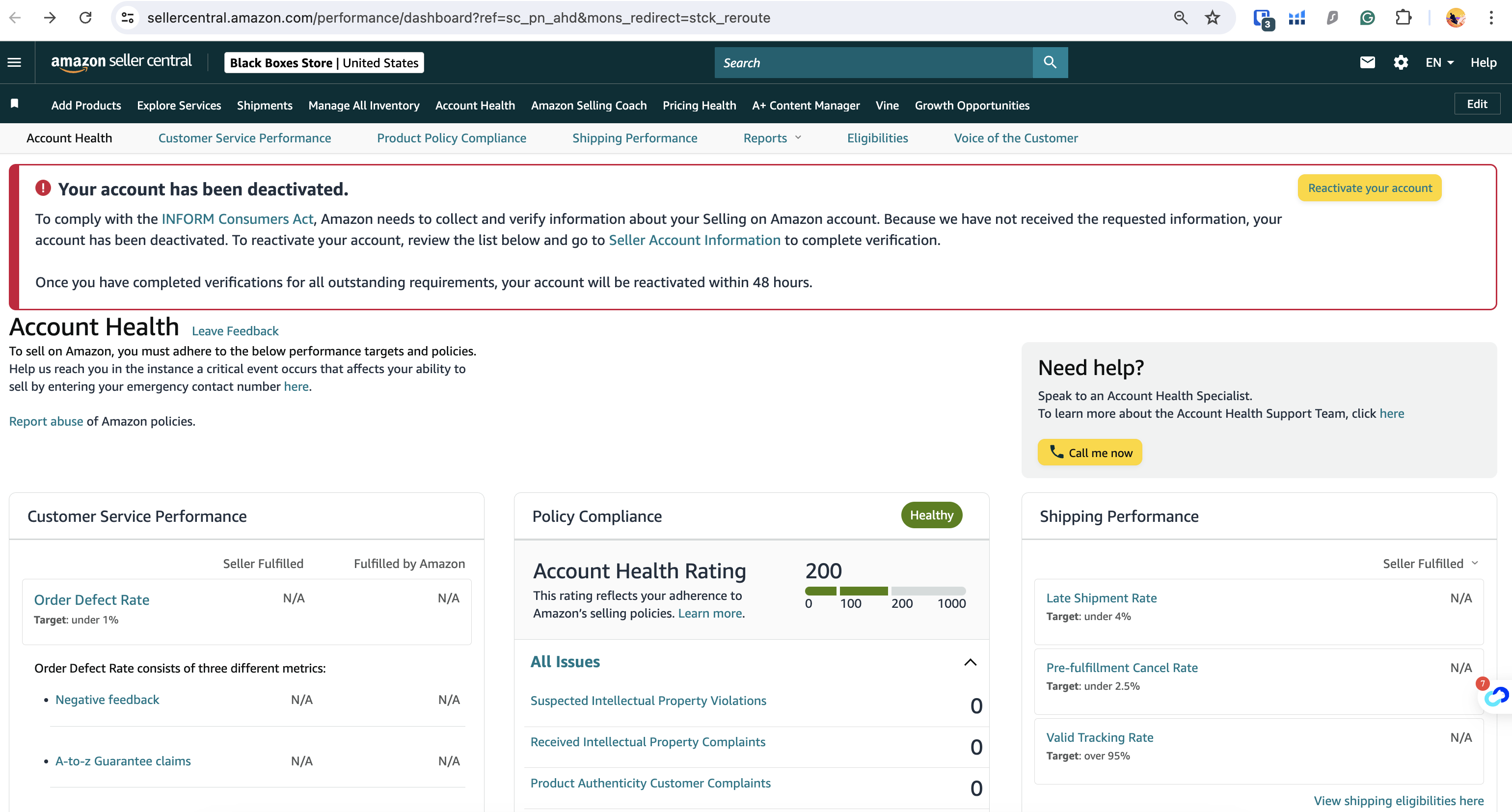Open Explore Services menu item
Viewport: 1512px width, 812px height.
[179, 105]
